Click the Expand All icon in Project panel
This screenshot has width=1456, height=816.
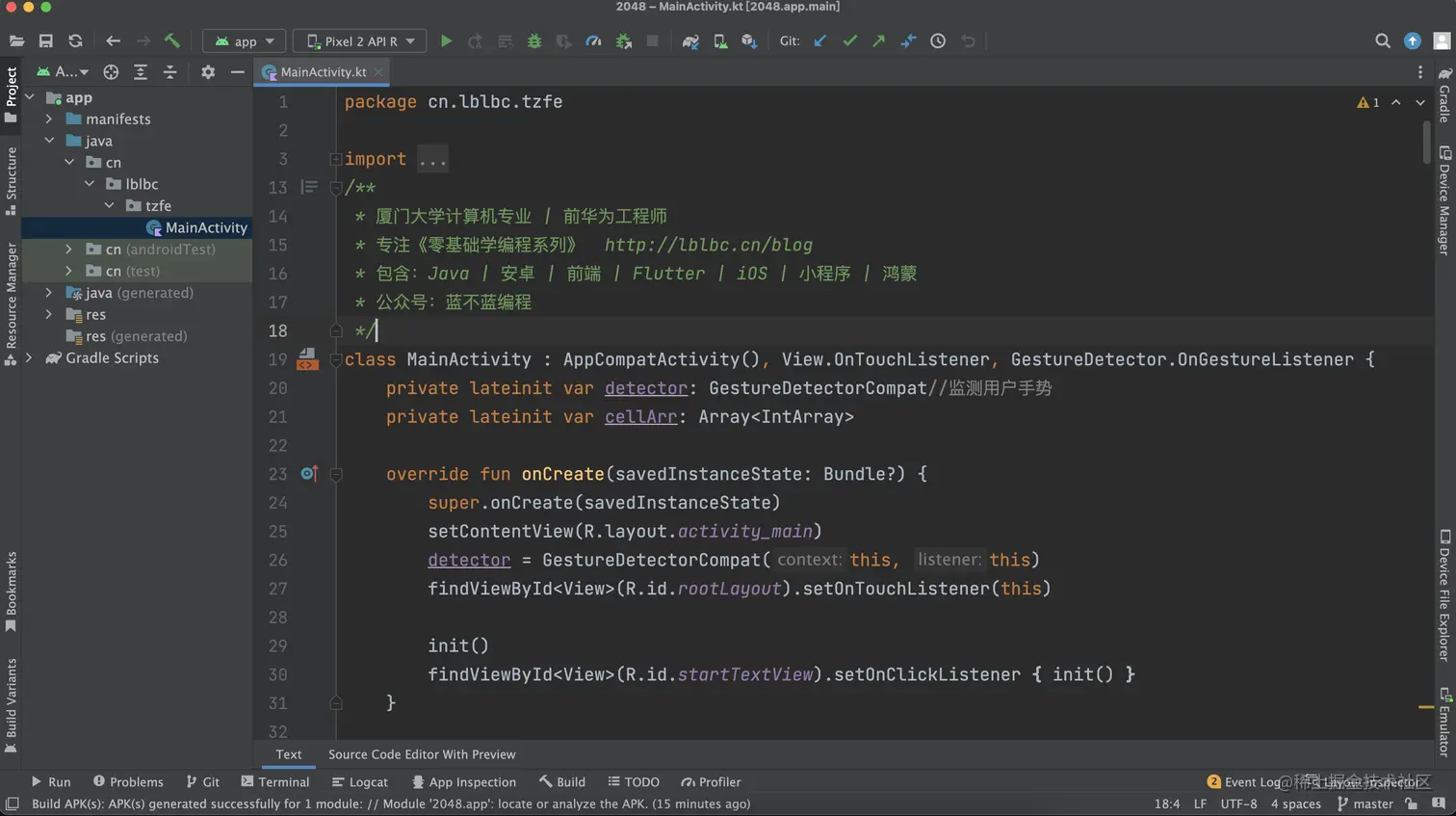[141, 72]
